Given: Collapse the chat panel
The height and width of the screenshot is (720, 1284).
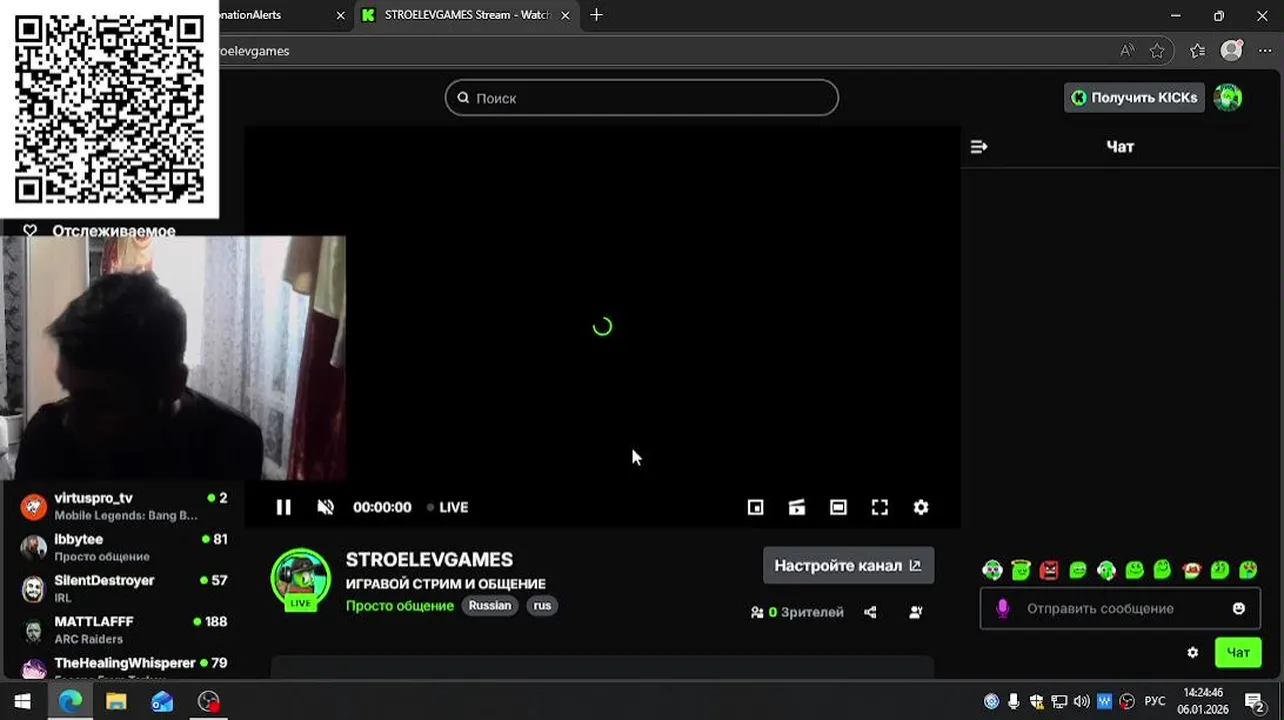Looking at the screenshot, I should click(979, 147).
